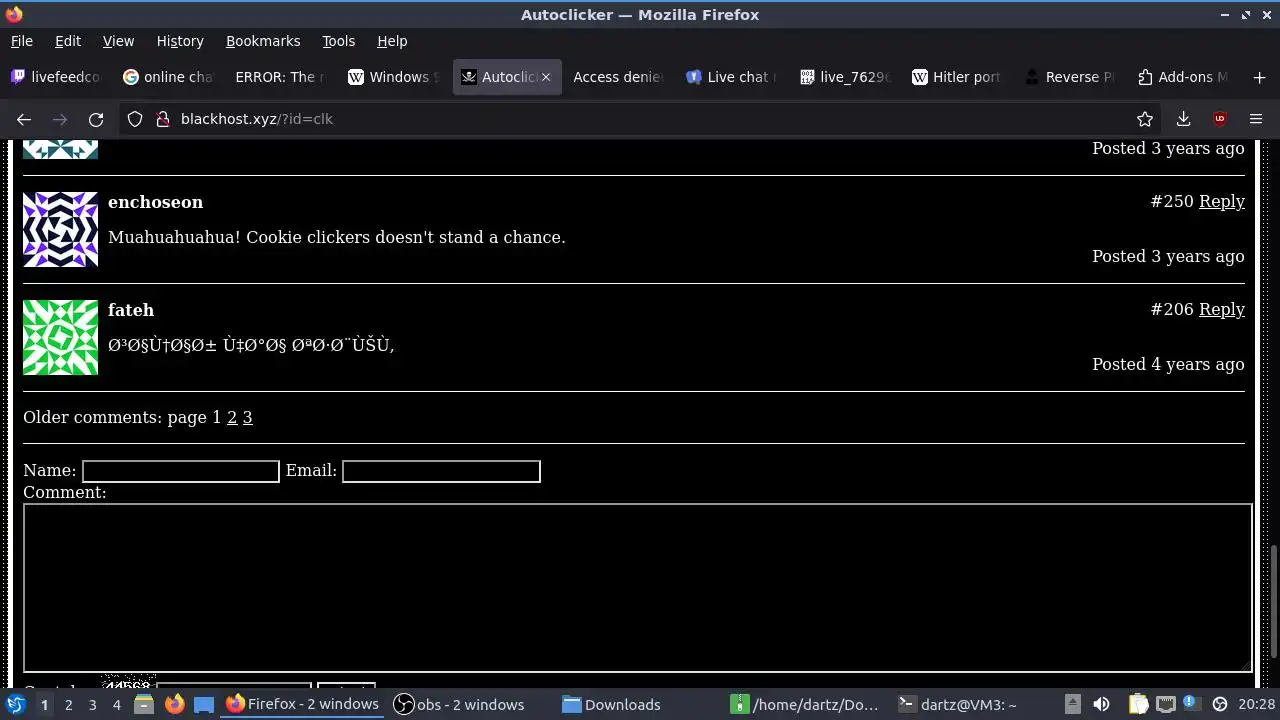Viewport: 1280px width, 720px height.
Task: Switch to the Add-ons M tab
Action: [x=1182, y=77]
